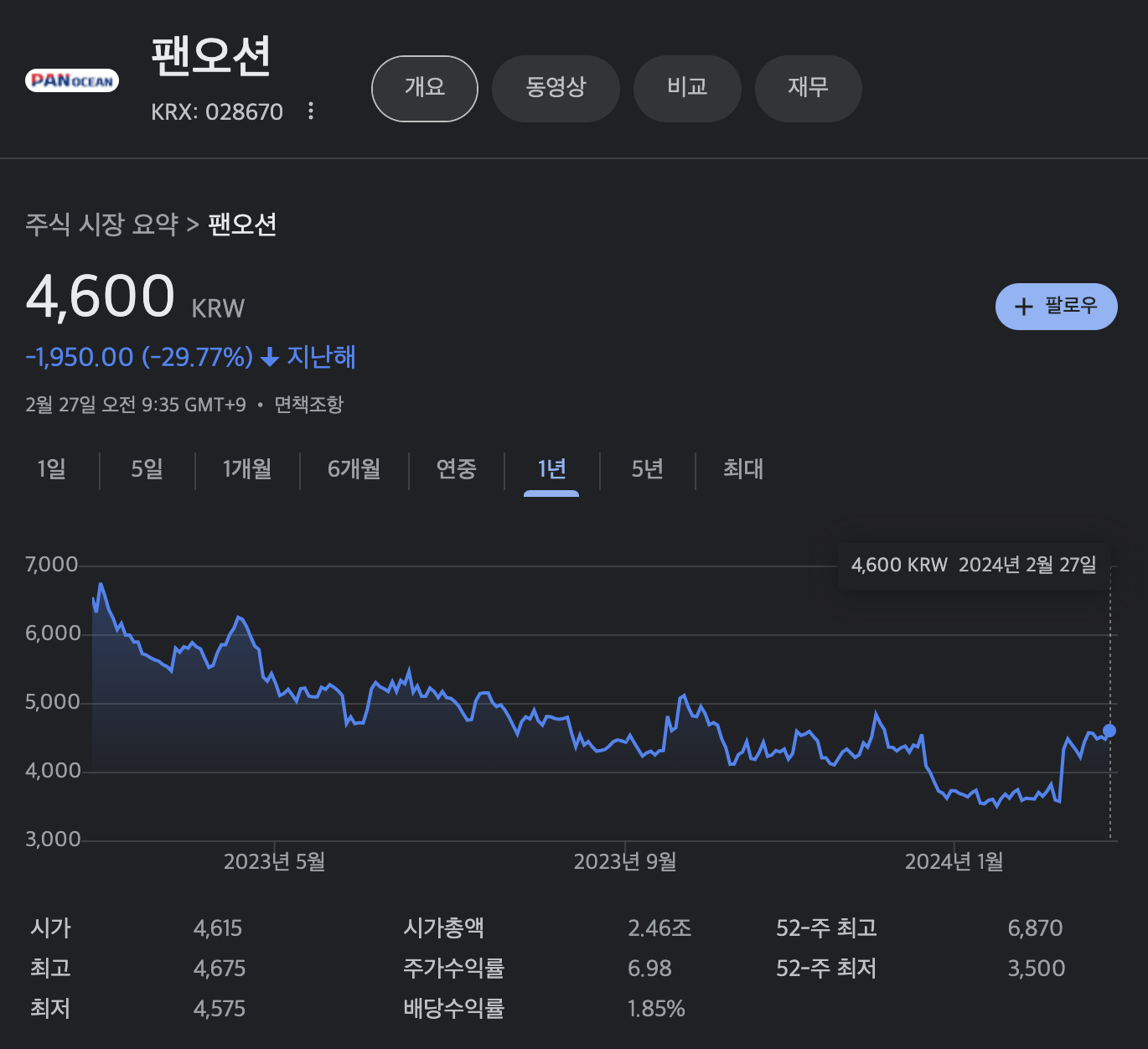Click the 팬오션 company title
Viewport: 1148px width, 1049px height.
(x=211, y=56)
